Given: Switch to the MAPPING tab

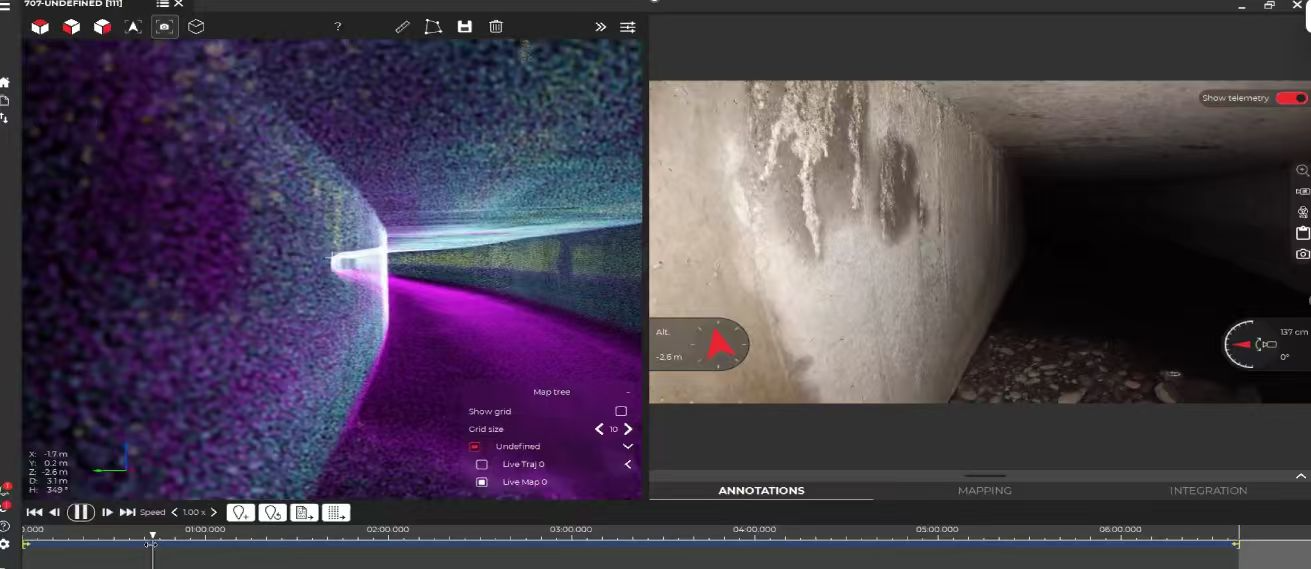Looking at the screenshot, I should click(985, 490).
